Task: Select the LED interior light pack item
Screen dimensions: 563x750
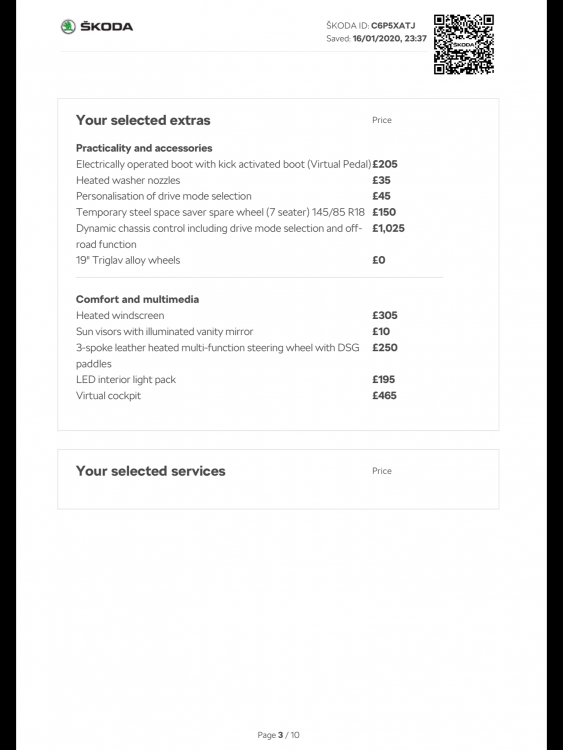Action: point(126,380)
